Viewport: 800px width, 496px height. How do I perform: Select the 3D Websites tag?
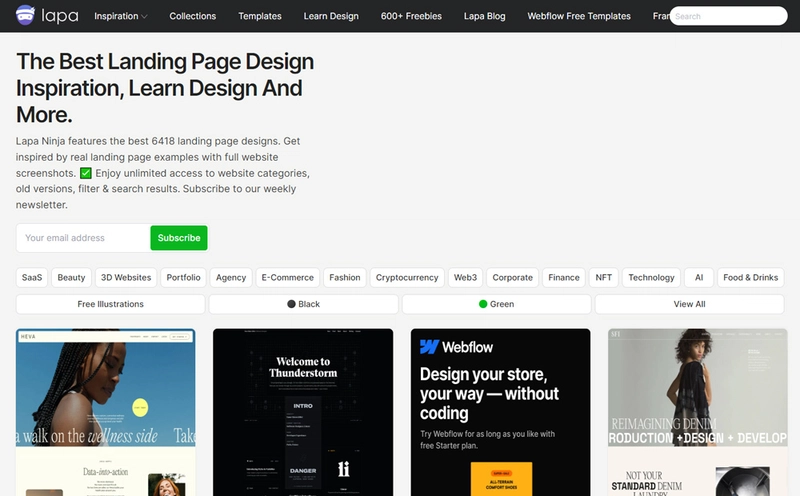click(126, 278)
